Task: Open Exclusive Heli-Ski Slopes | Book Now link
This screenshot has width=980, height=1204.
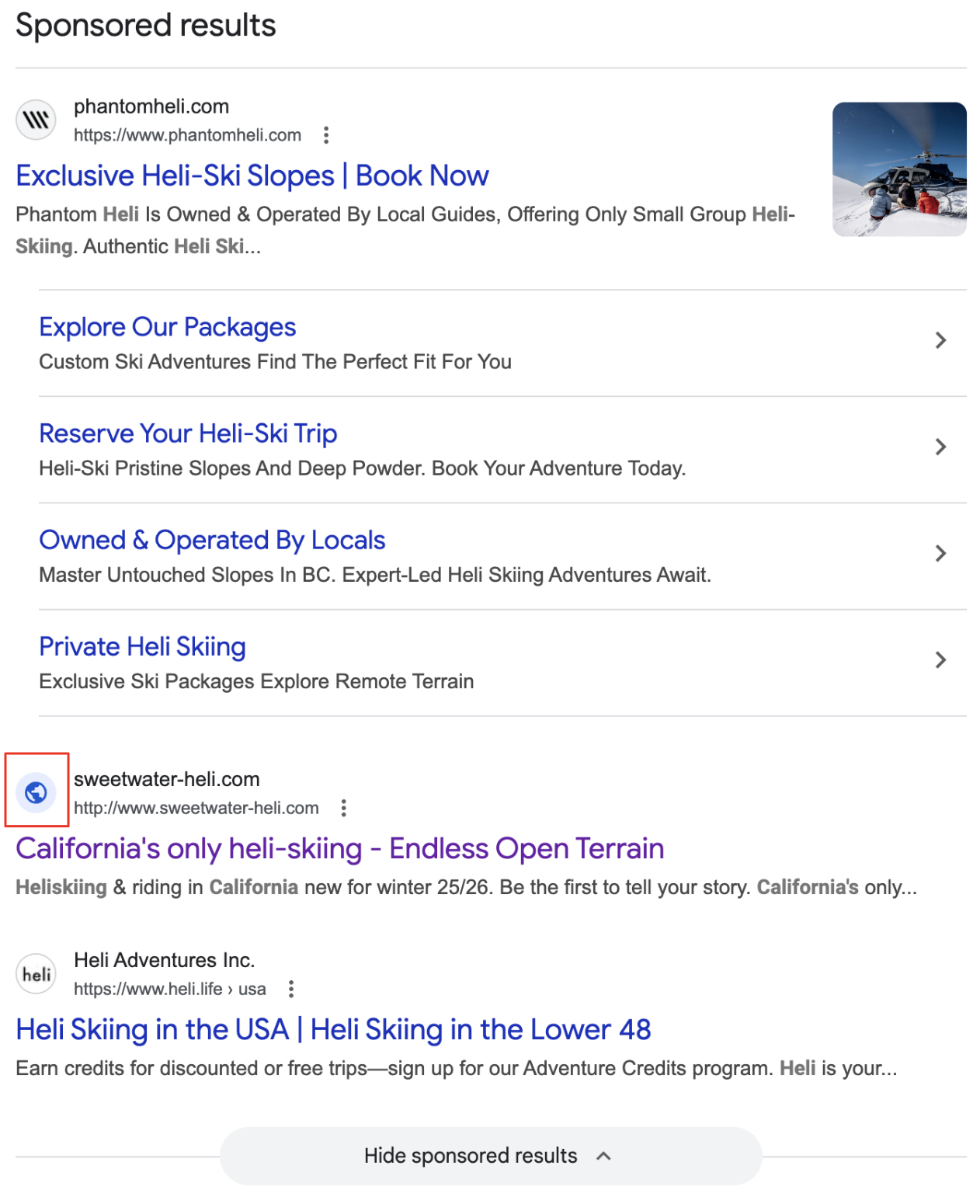Action: (x=252, y=176)
